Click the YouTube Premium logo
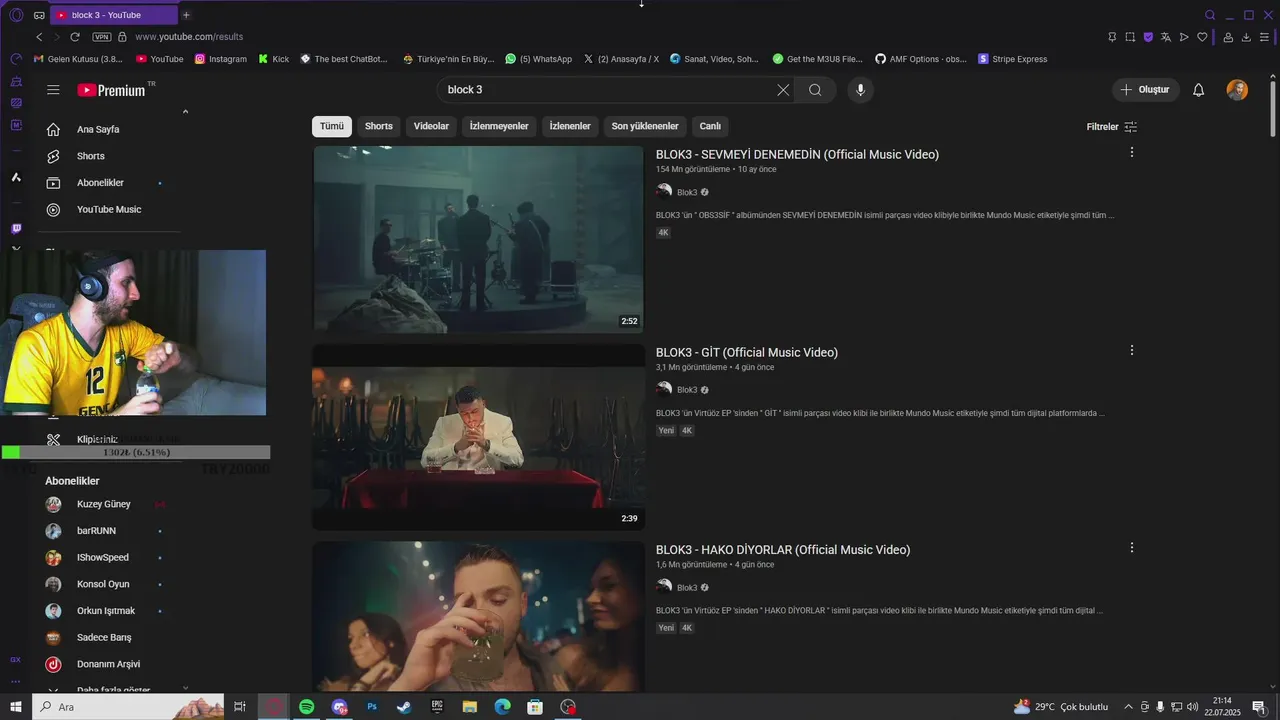The image size is (1280, 720). point(111,90)
